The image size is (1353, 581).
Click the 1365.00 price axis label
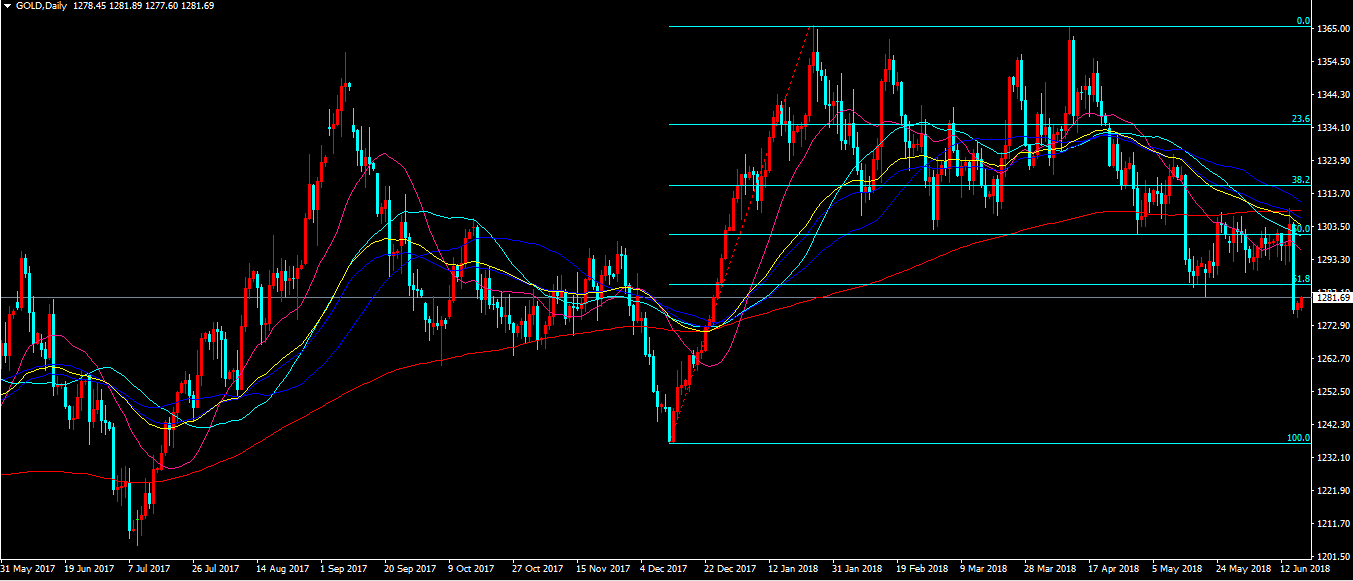(x=1333, y=30)
